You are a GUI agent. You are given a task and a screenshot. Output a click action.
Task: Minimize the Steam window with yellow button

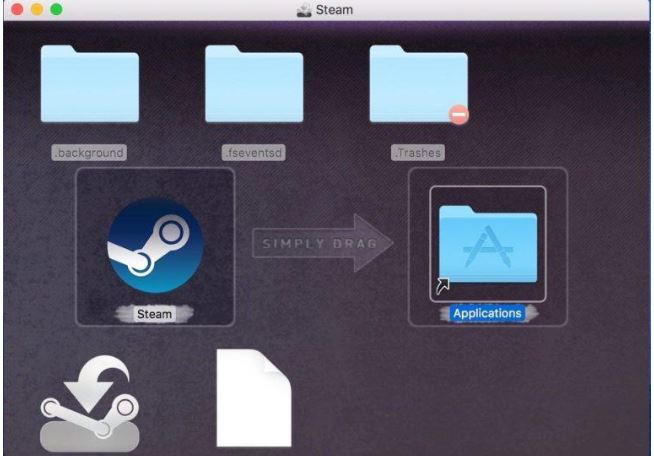[x=36, y=9]
